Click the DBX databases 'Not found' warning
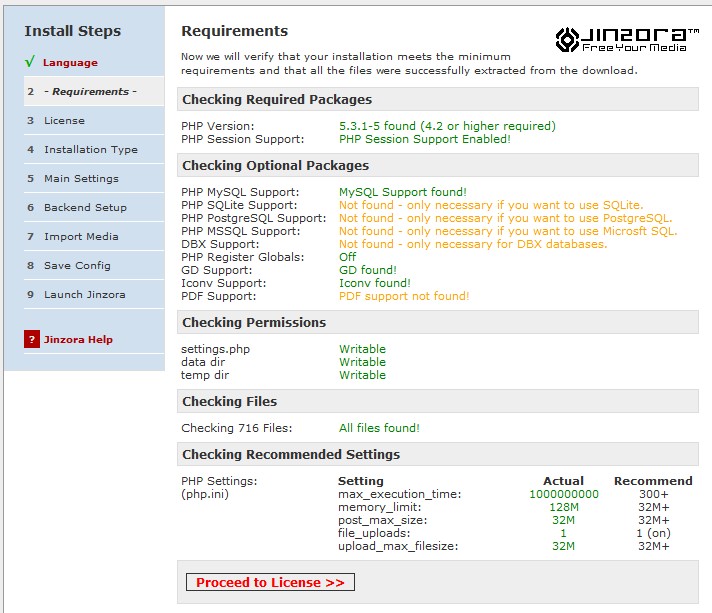This screenshot has width=712, height=613. [473, 244]
